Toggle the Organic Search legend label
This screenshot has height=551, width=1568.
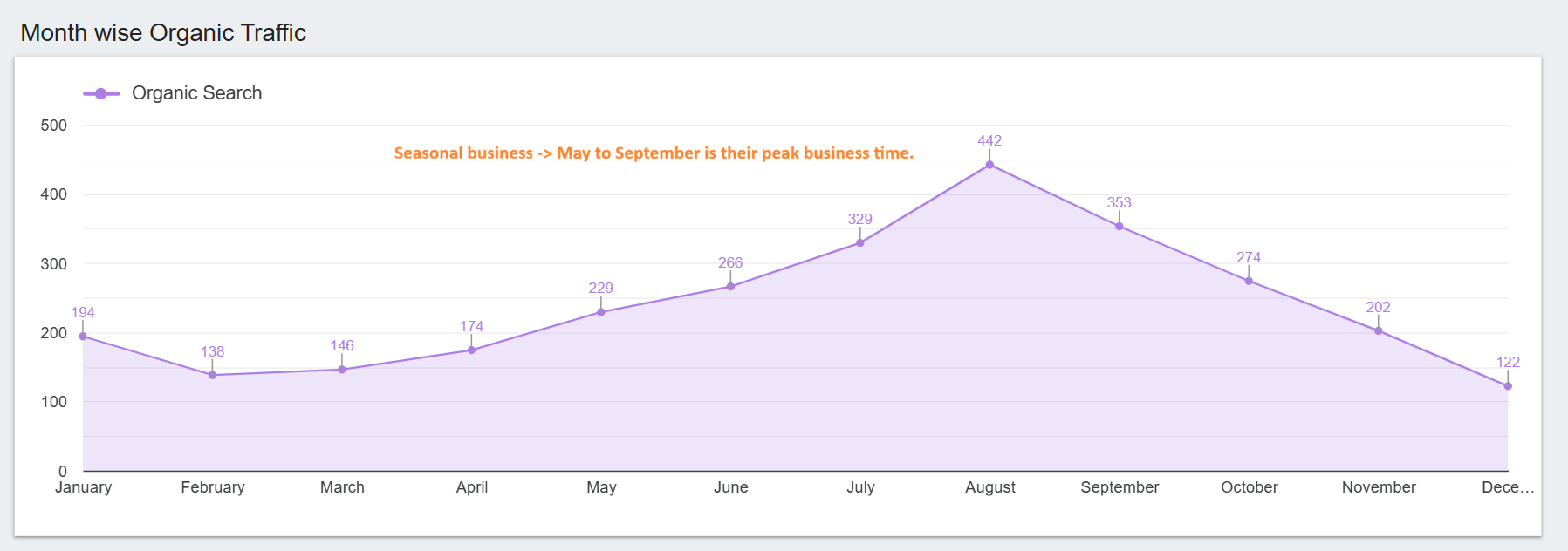[196, 93]
